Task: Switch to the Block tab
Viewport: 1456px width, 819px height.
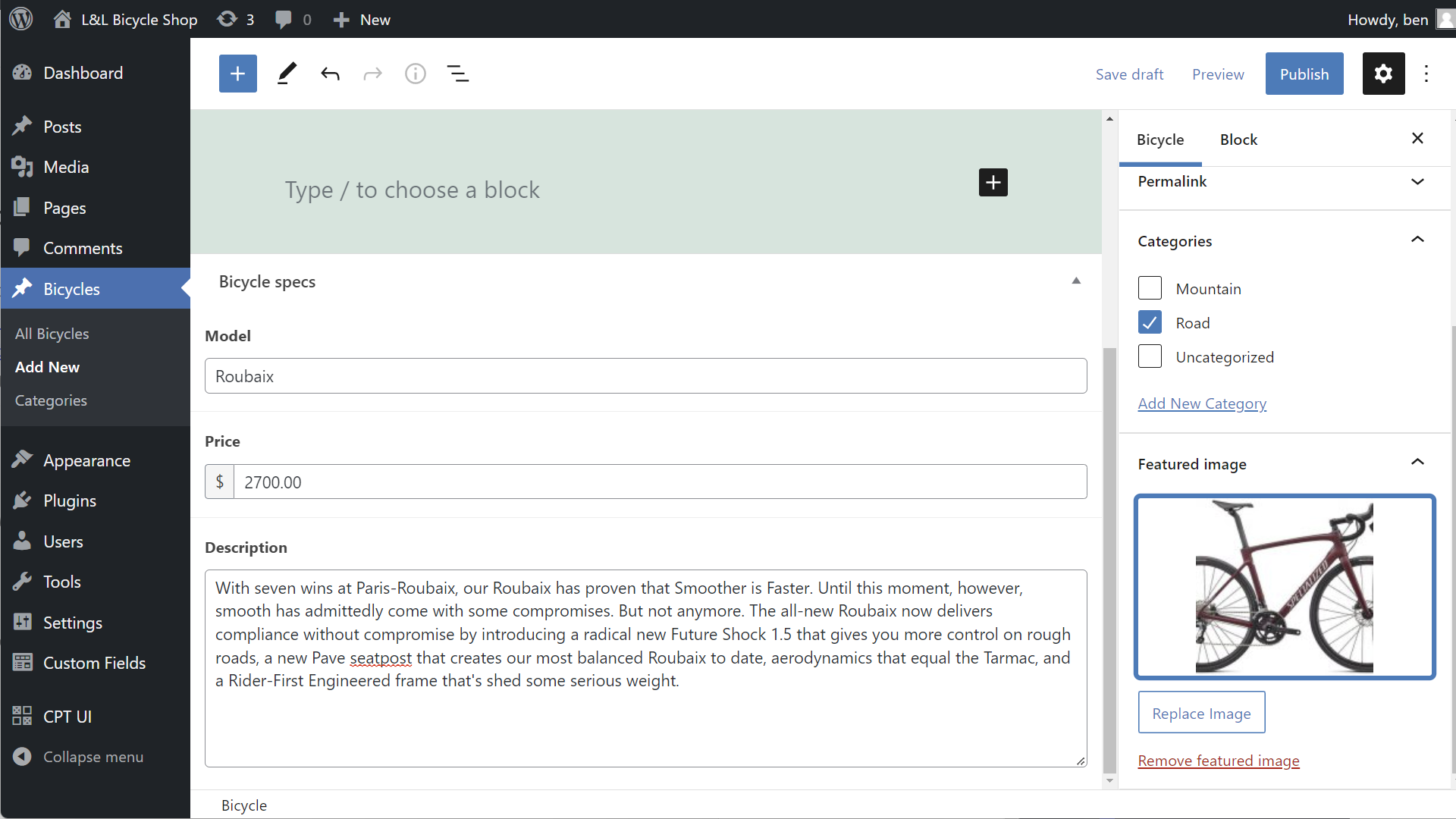Action: point(1238,140)
